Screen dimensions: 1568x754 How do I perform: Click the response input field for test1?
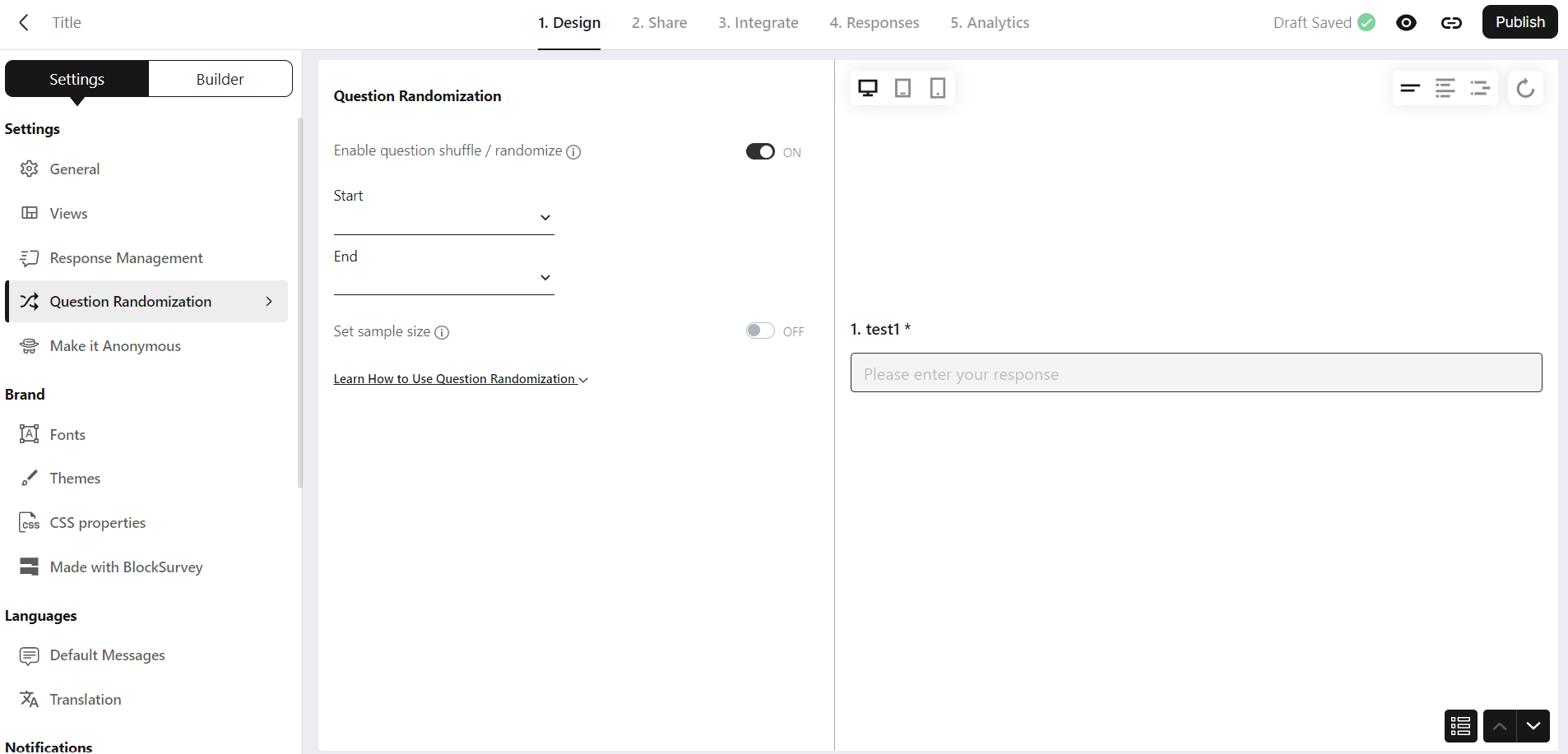pyautogui.click(x=1196, y=373)
